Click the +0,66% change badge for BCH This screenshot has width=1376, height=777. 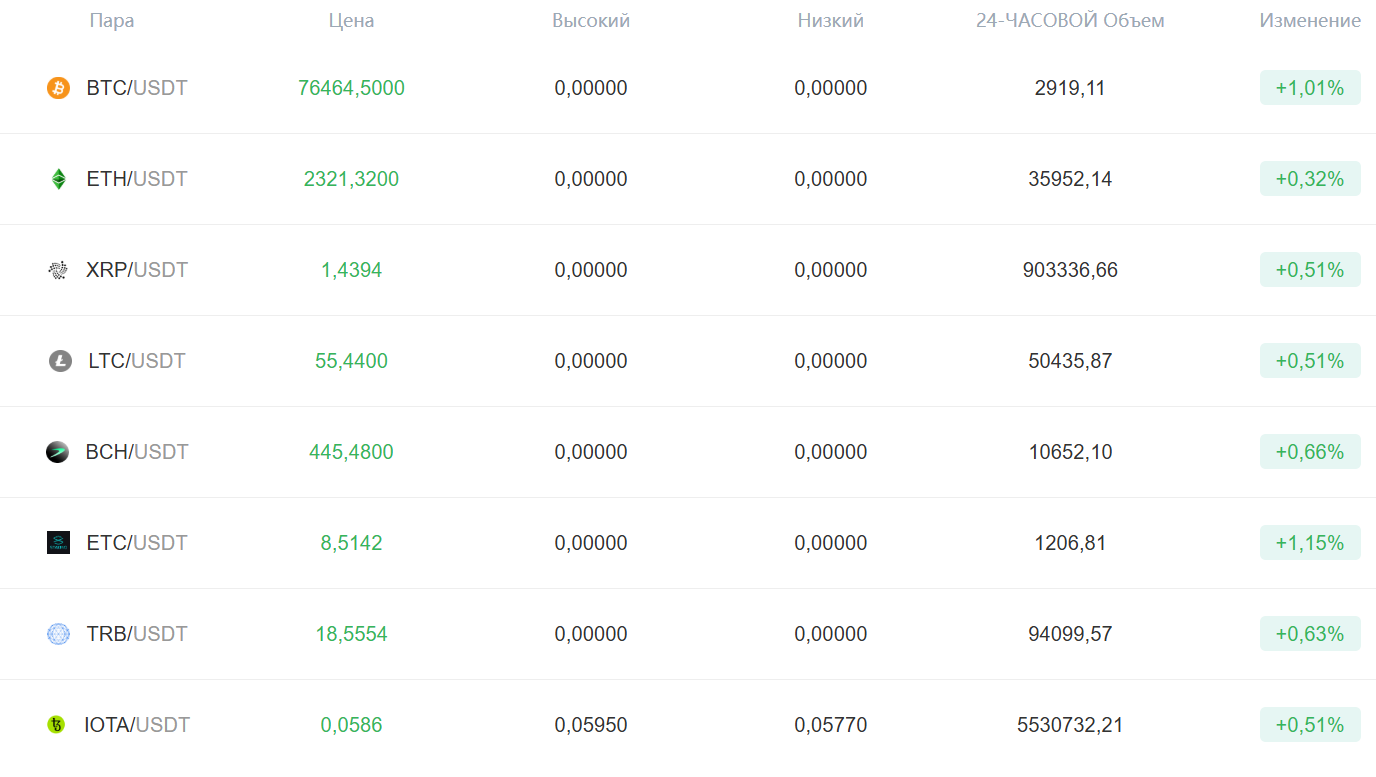point(1310,452)
